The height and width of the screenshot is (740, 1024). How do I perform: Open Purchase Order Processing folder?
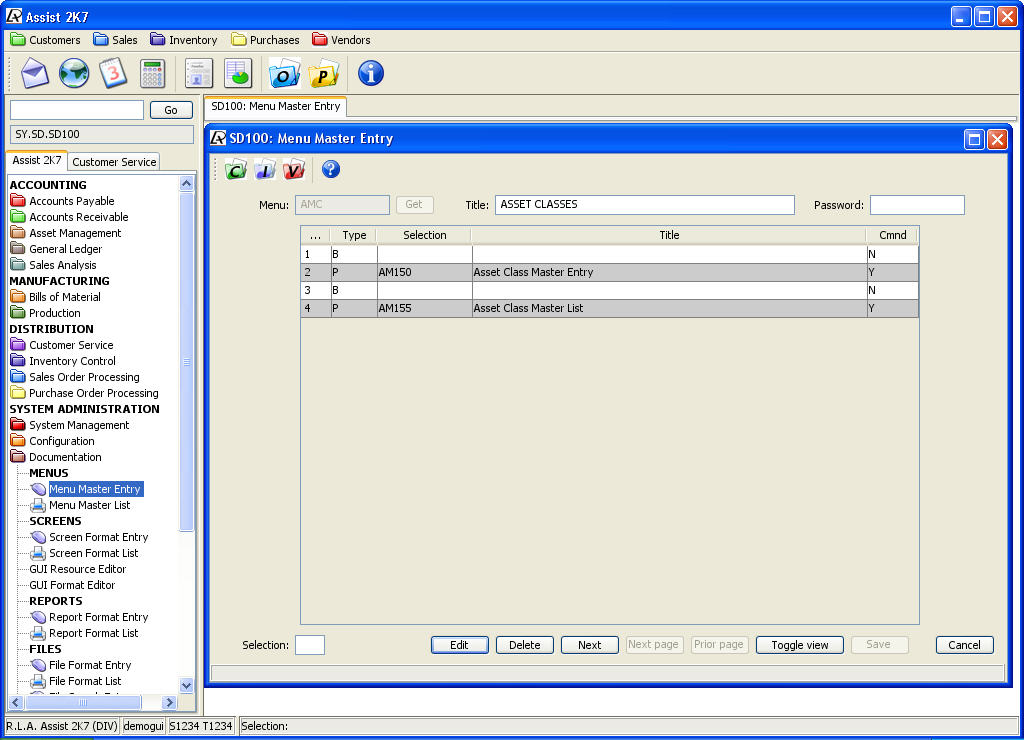point(93,393)
